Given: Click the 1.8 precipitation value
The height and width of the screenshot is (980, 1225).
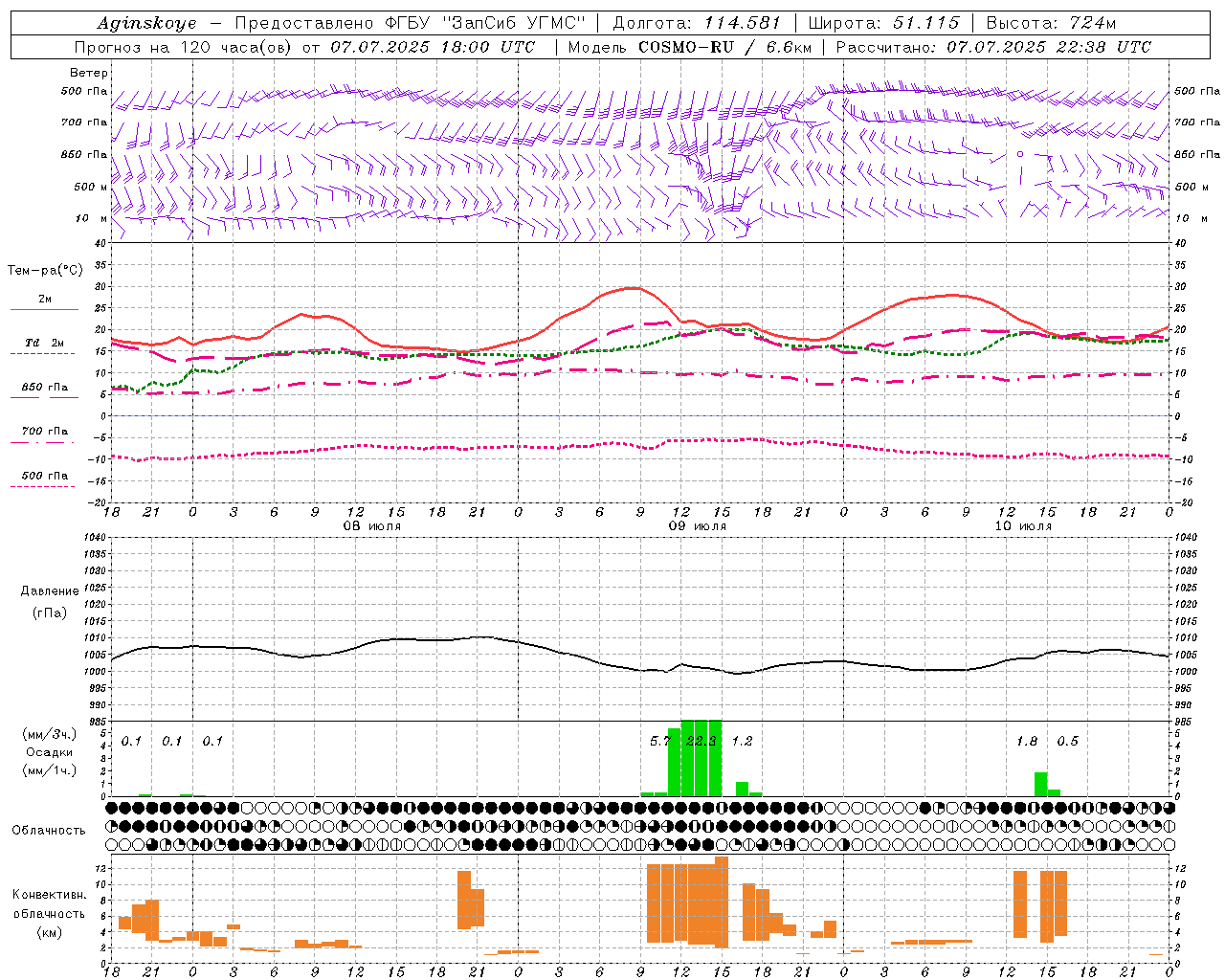Looking at the screenshot, I should 1027,741.
